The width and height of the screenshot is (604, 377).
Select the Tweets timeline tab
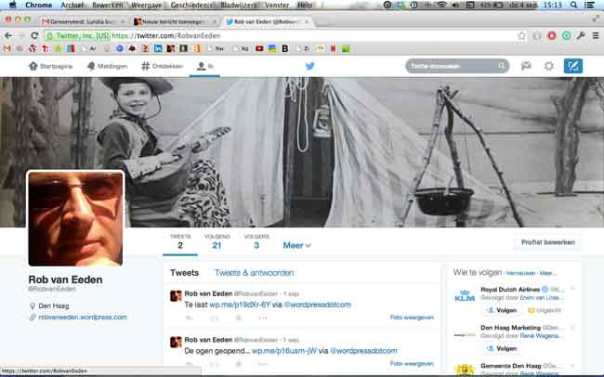pos(185,273)
